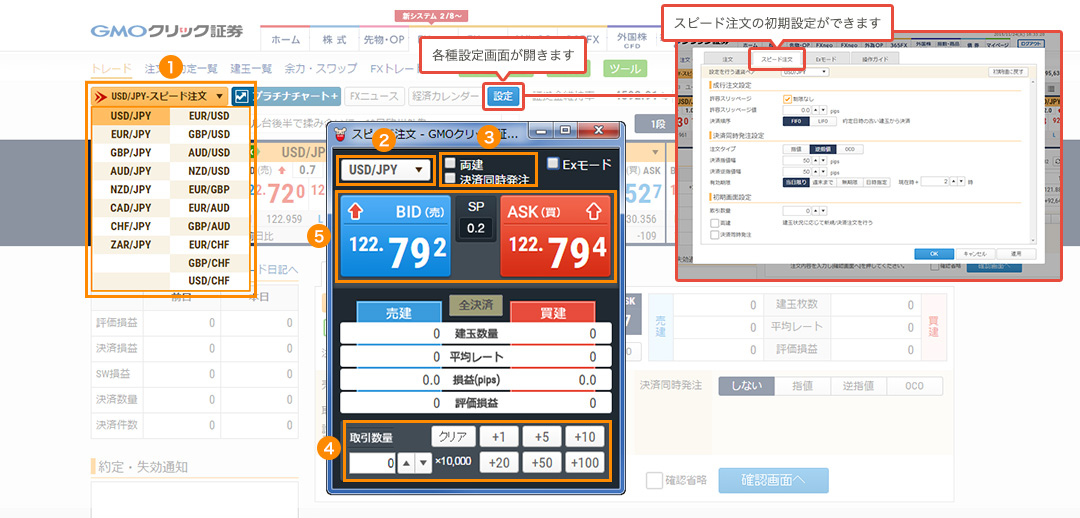Open the ホーム navigation tab
1080x518 pixels.
coord(285,39)
